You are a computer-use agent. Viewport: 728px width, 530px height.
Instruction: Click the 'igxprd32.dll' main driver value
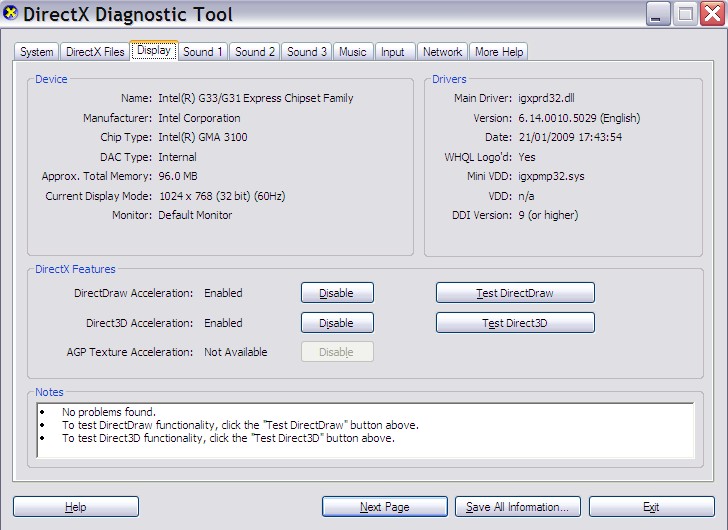pos(546,98)
